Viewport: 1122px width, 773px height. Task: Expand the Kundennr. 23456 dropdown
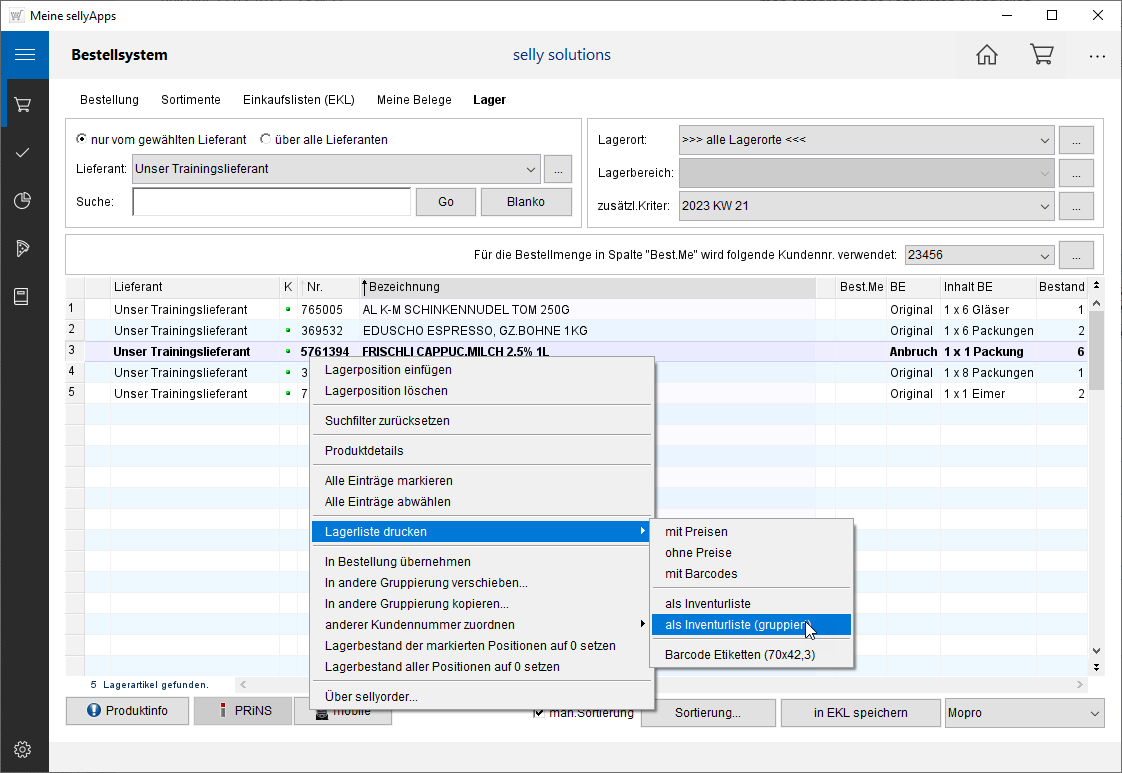point(1044,255)
